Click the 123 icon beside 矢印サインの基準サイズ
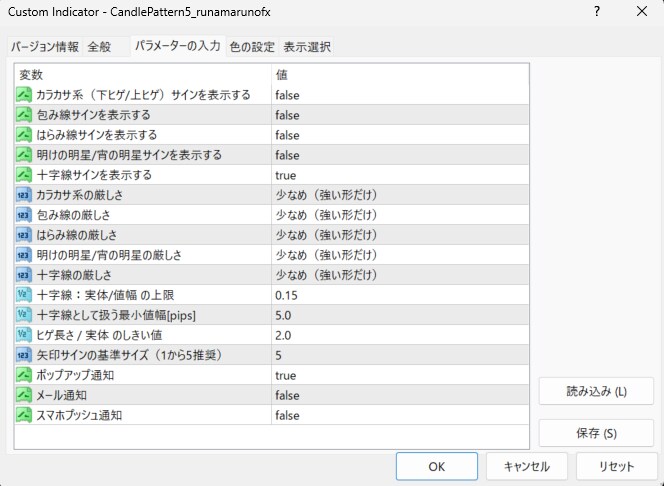This screenshot has width=664, height=486. click(x=24, y=355)
